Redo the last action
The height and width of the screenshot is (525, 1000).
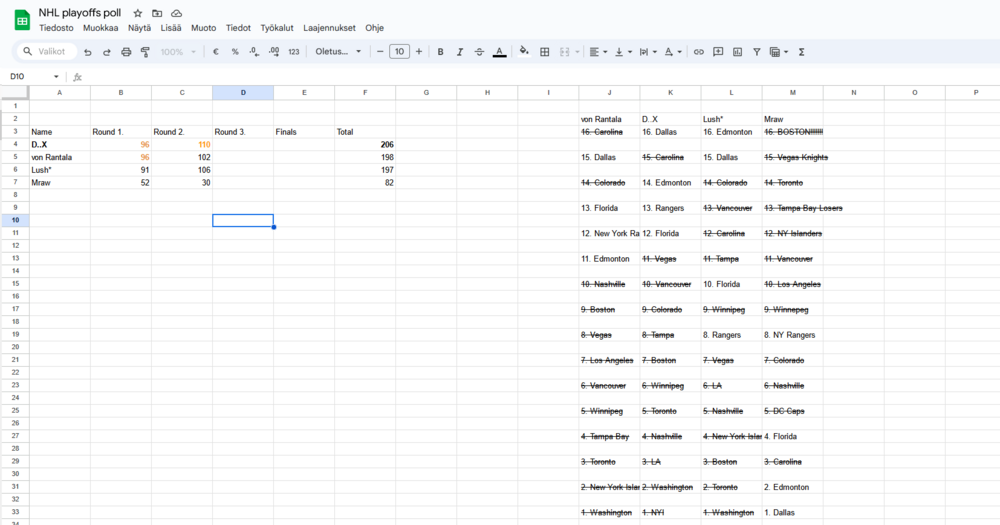(x=107, y=52)
